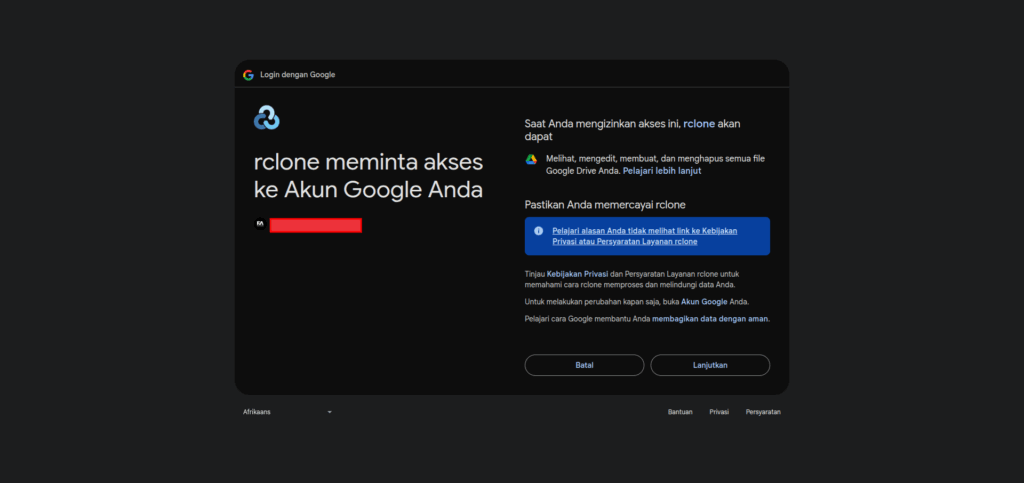Click the account avatar beside the redacted email
Screen dimensions: 1024x483
(x=260, y=225)
